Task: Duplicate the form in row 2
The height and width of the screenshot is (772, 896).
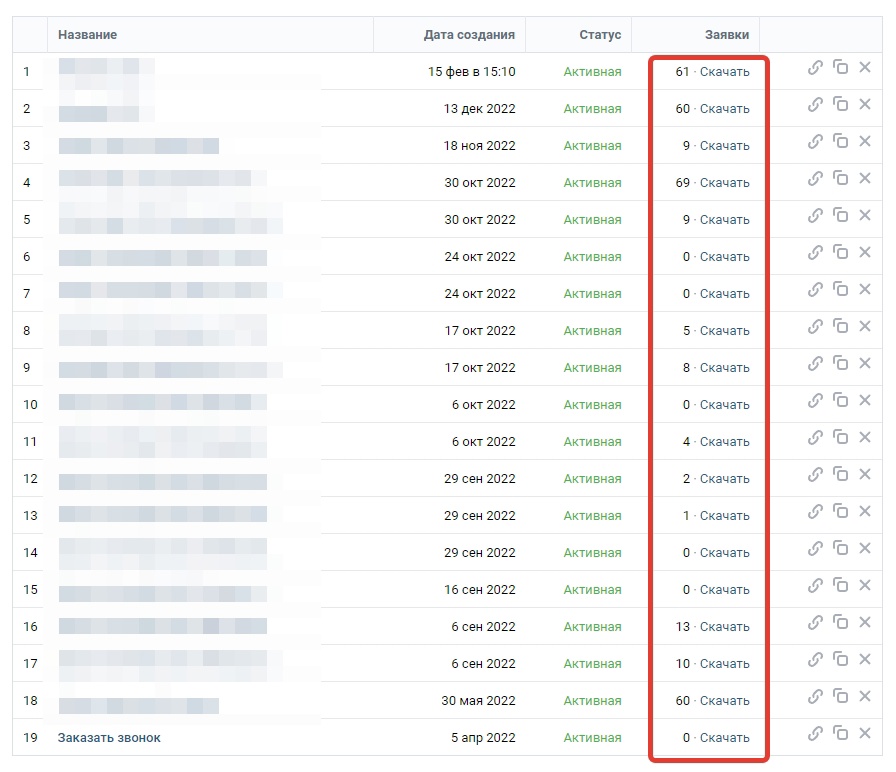Action: click(840, 104)
